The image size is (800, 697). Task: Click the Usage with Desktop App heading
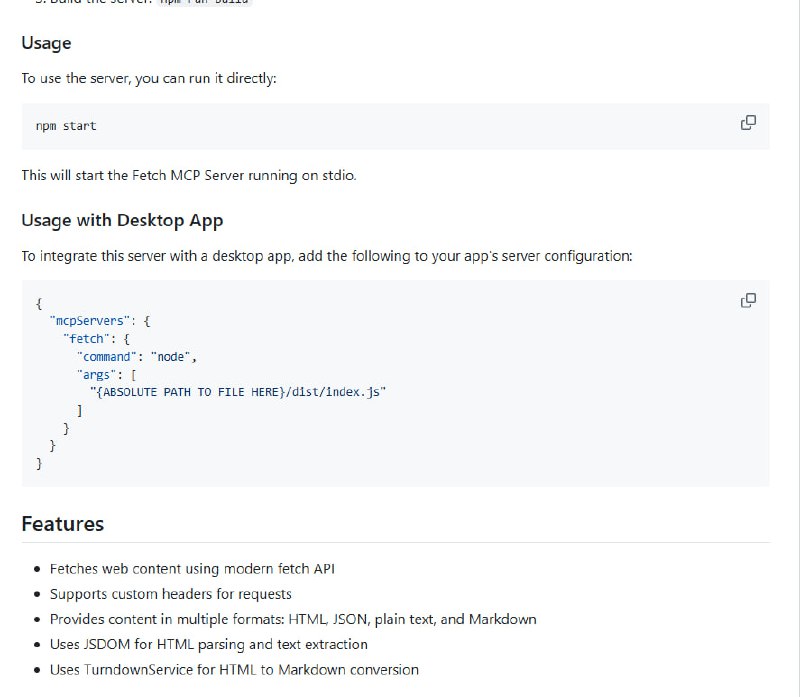click(x=122, y=220)
